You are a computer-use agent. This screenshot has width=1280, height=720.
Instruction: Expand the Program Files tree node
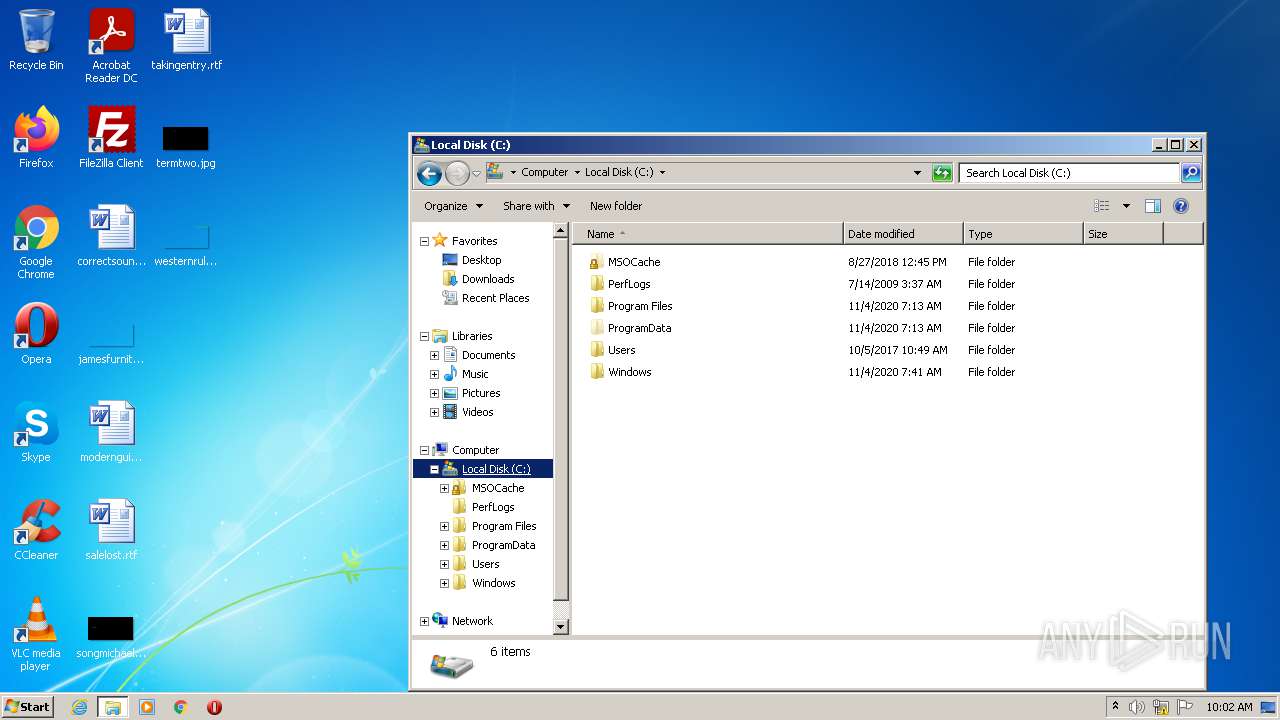(x=444, y=526)
